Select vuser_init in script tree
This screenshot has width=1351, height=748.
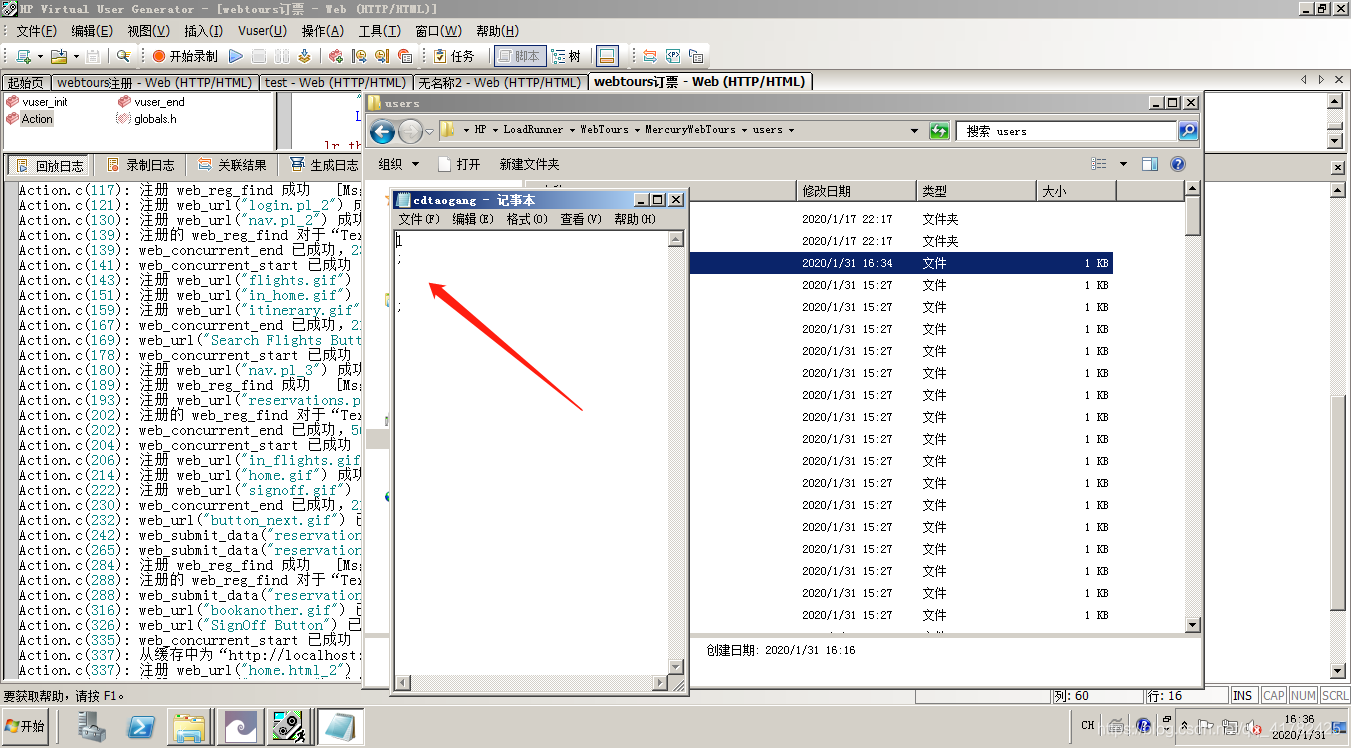point(37,102)
